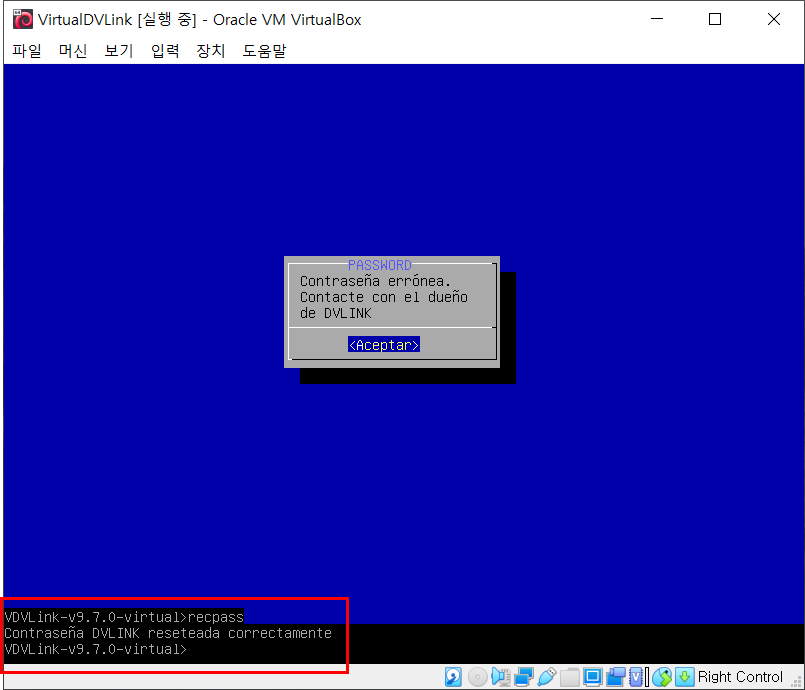Image resolution: width=805 pixels, height=690 pixels.
Task: Open the 머신 menu
Action: click(72, 50)
